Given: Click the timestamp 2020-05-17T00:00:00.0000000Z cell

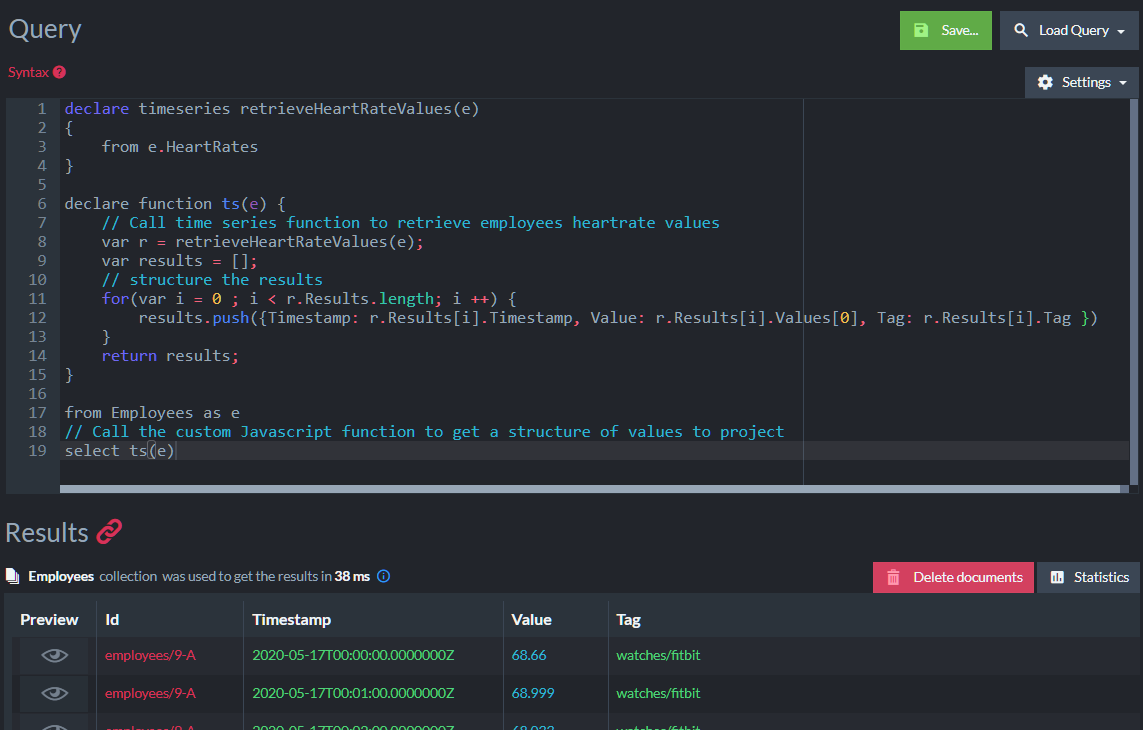Looking at the screenshot, I should click(x=353, y=656).
